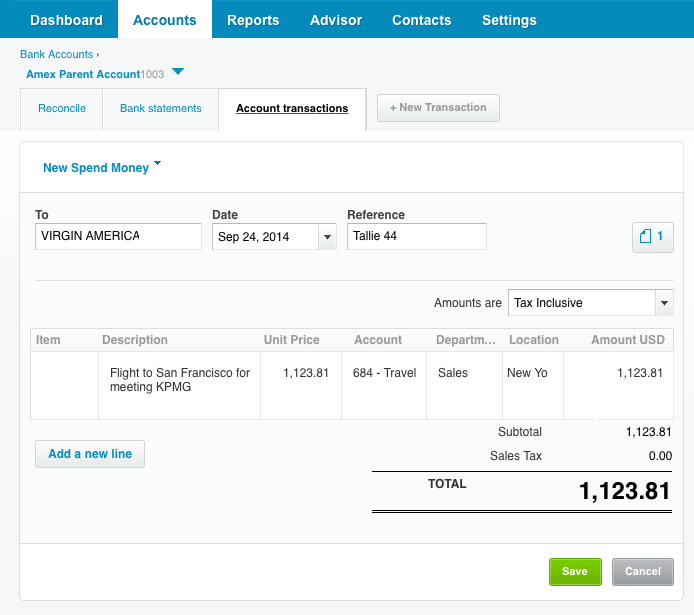Click the Reference field with Tallie 44
Screen dimensions: 694x615
pyautogui.click(x=416, y=236)
